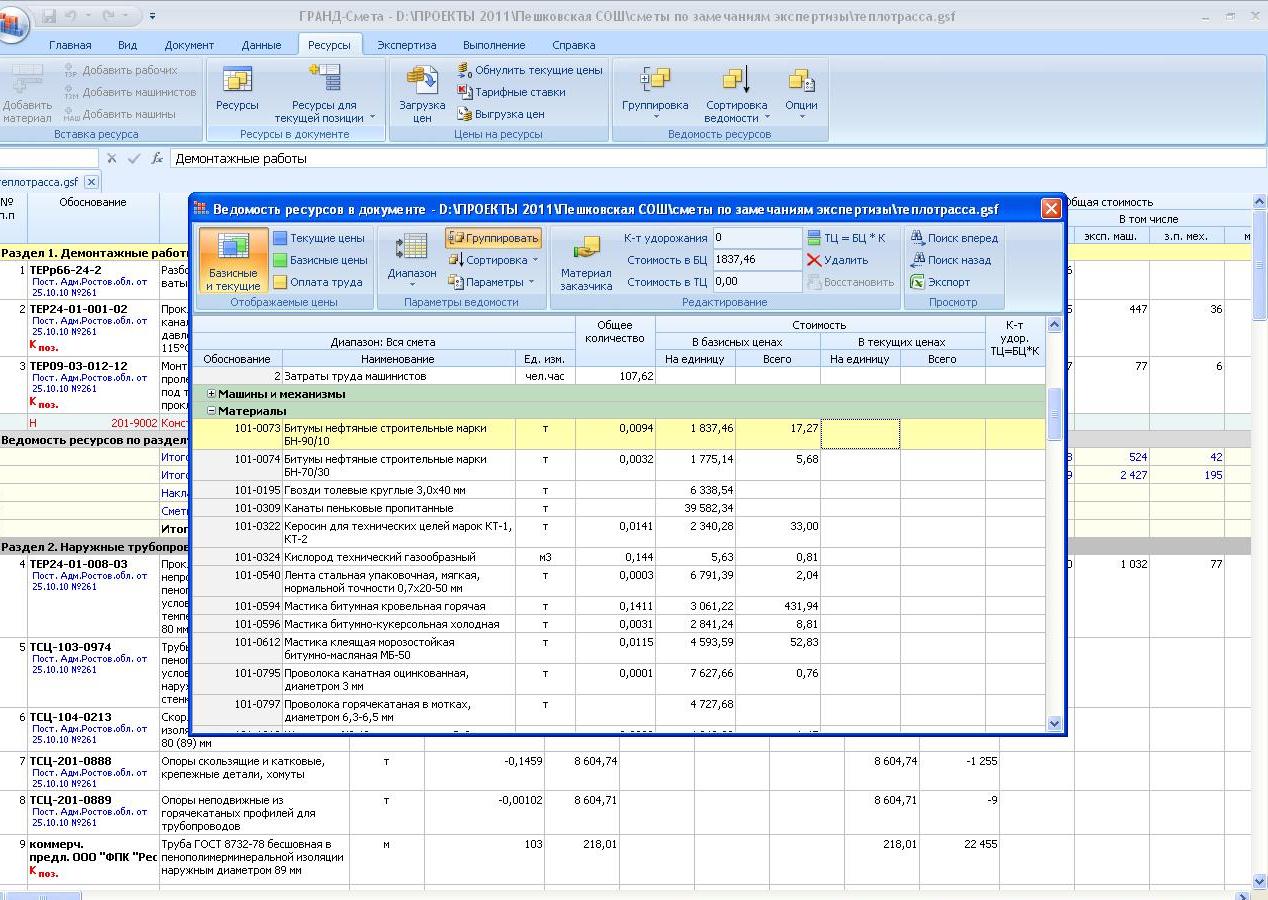Switch to the Экспертиза ribbon tab

click(406, 45)
